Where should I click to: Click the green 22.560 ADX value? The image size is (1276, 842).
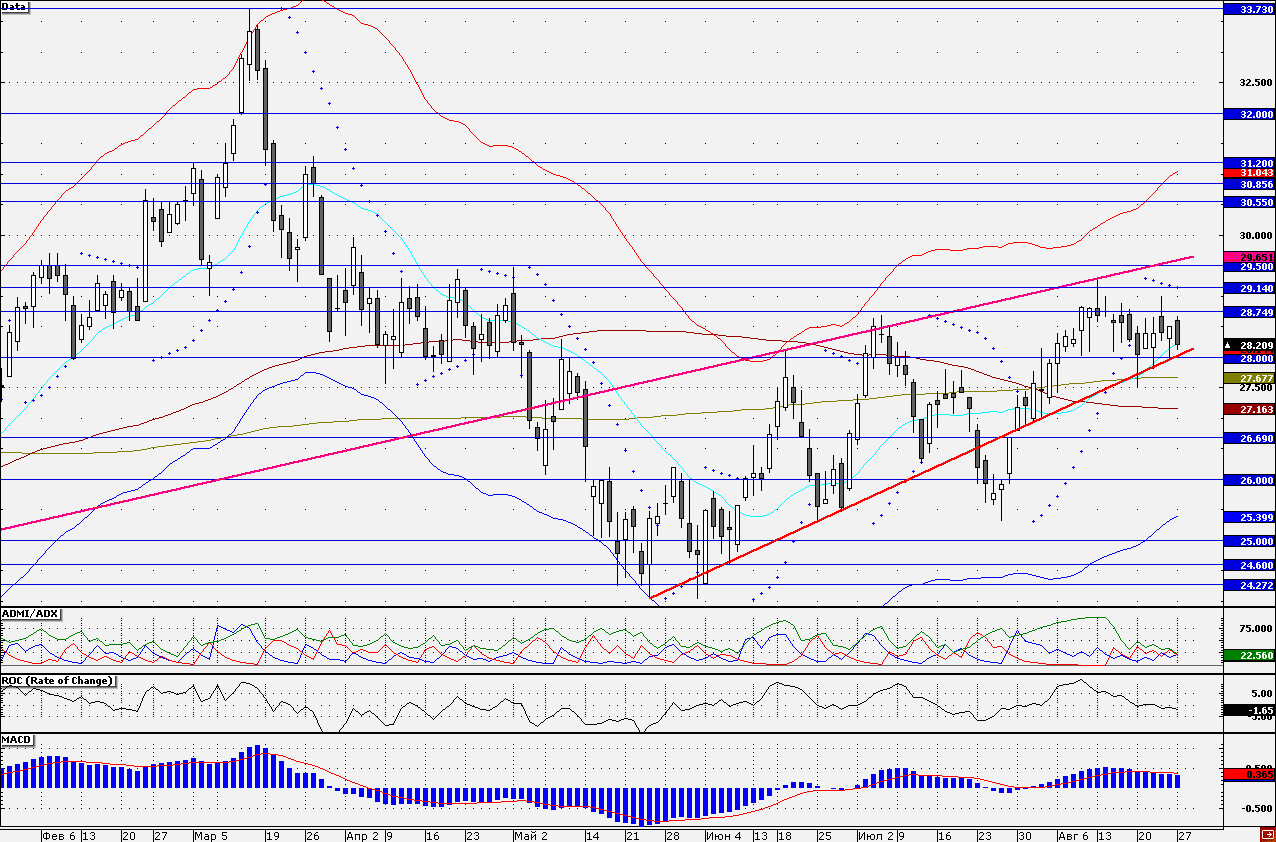pyautogui.click(x=1248, y=655)
